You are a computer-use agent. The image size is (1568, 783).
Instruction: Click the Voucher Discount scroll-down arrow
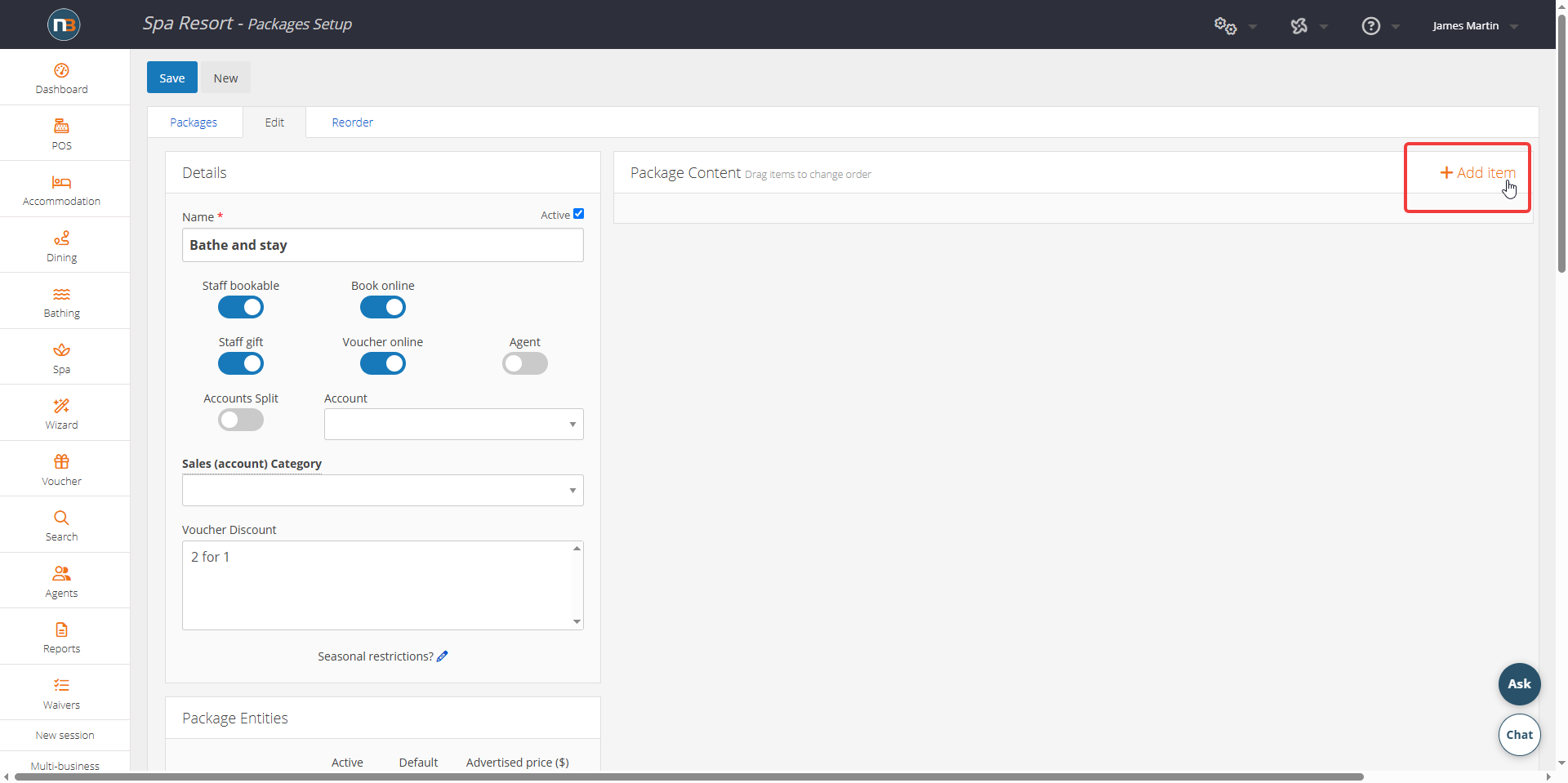[x=577, y=622]
